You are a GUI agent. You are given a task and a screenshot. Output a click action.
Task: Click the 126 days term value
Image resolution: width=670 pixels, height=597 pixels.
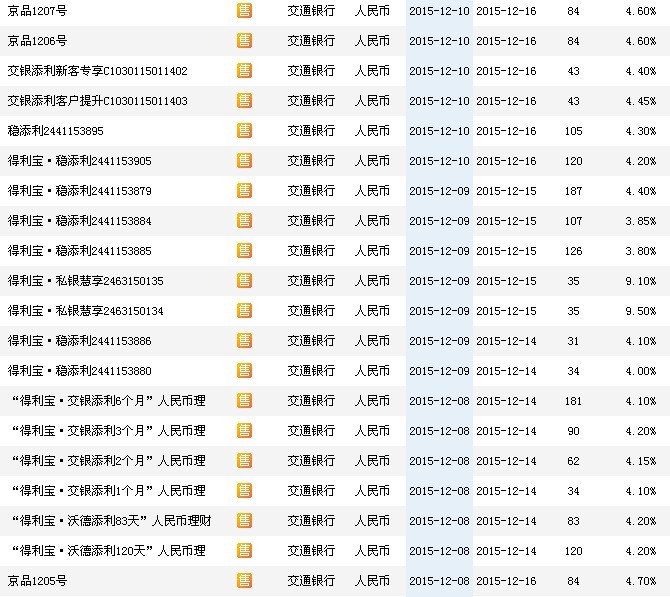[x=573, y=250]
